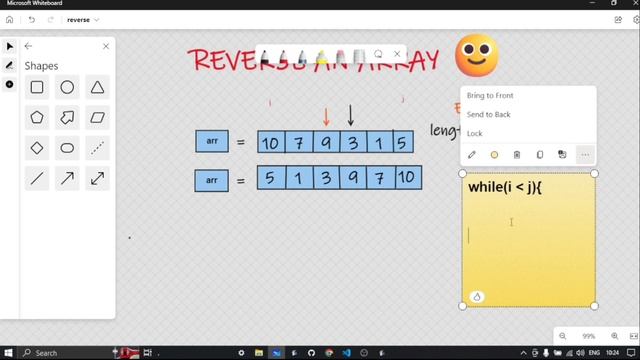The height and width of the screenshot is (360, 640).
Task: Open Visual Studio Code from taskbar
Action: [347, 353]
